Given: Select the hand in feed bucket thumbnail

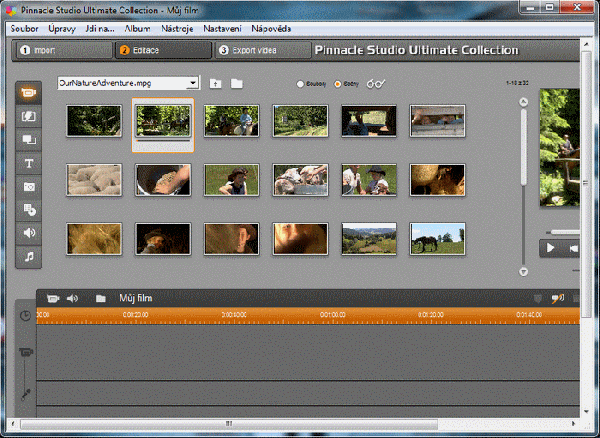Looking at the screenshot, I should coord(163,180).
